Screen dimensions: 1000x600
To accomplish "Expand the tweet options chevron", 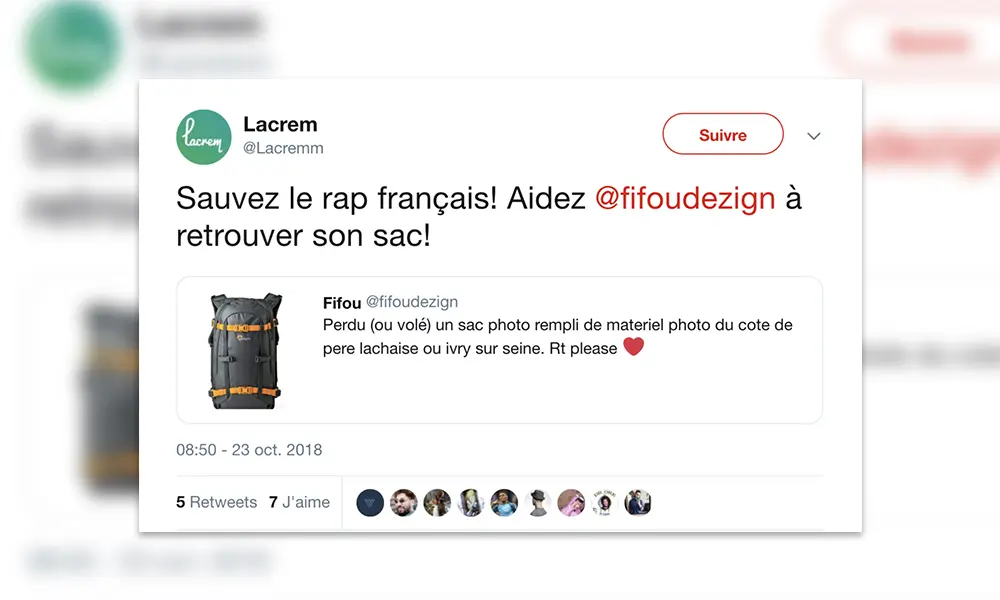I will (x=814, y=136).
